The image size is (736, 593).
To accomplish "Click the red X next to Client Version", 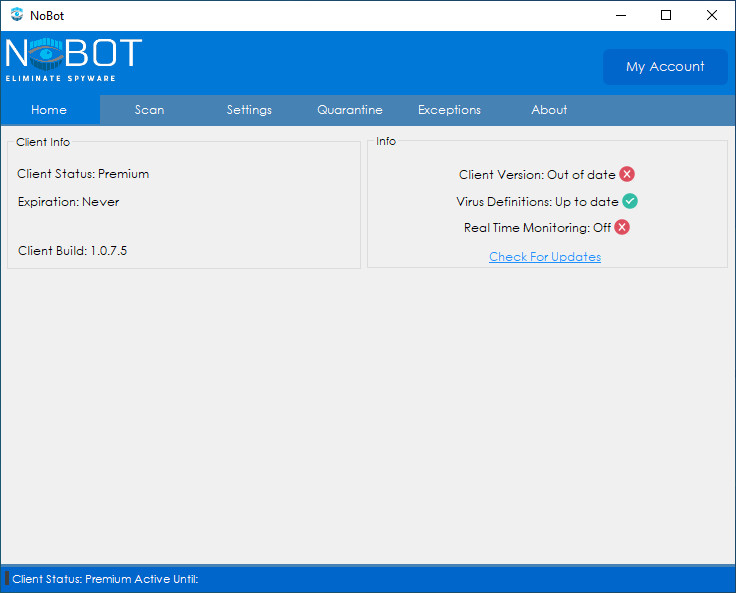I will tap(627, 174).
